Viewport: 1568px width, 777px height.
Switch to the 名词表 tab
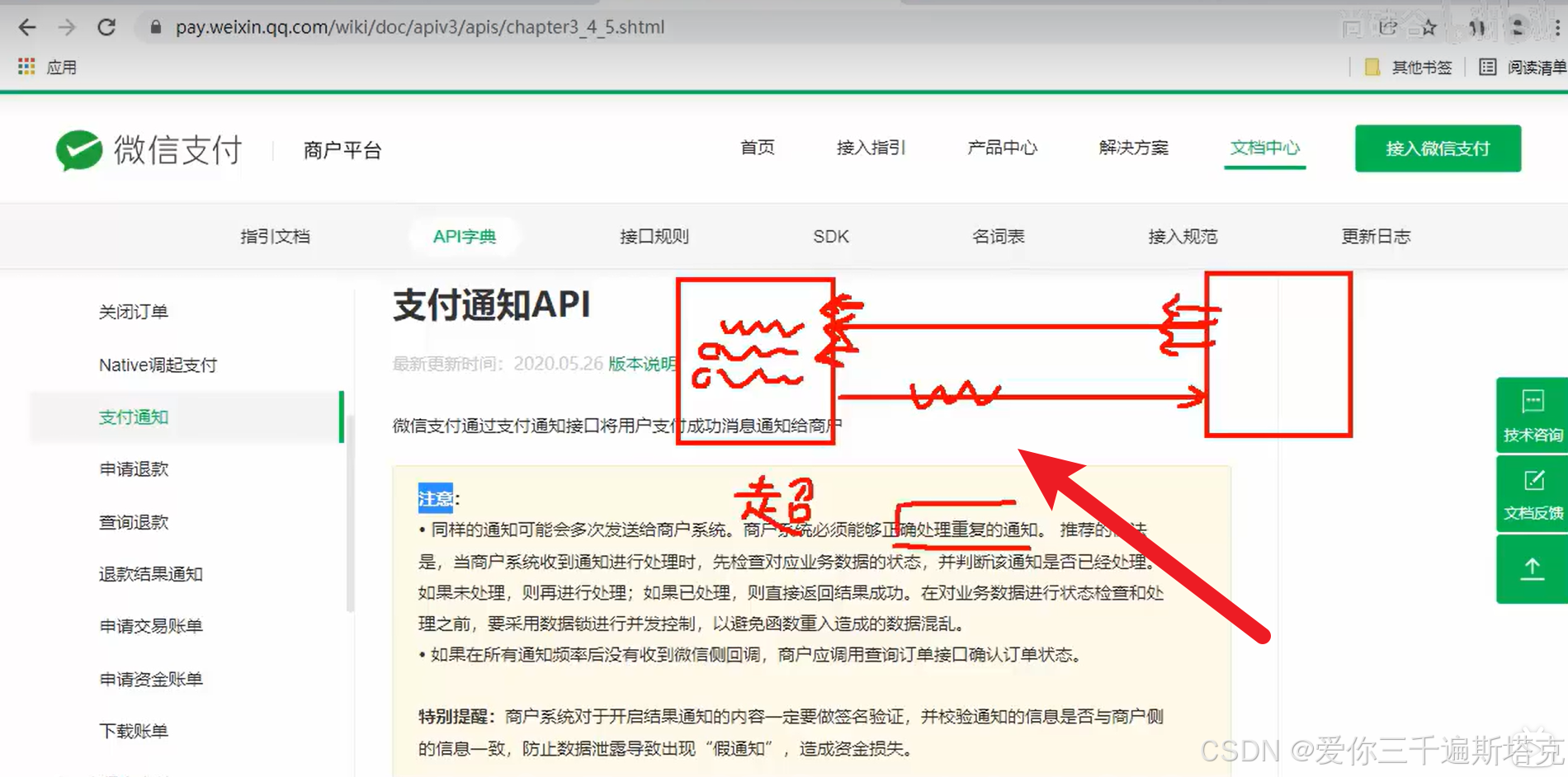(999, 237)
